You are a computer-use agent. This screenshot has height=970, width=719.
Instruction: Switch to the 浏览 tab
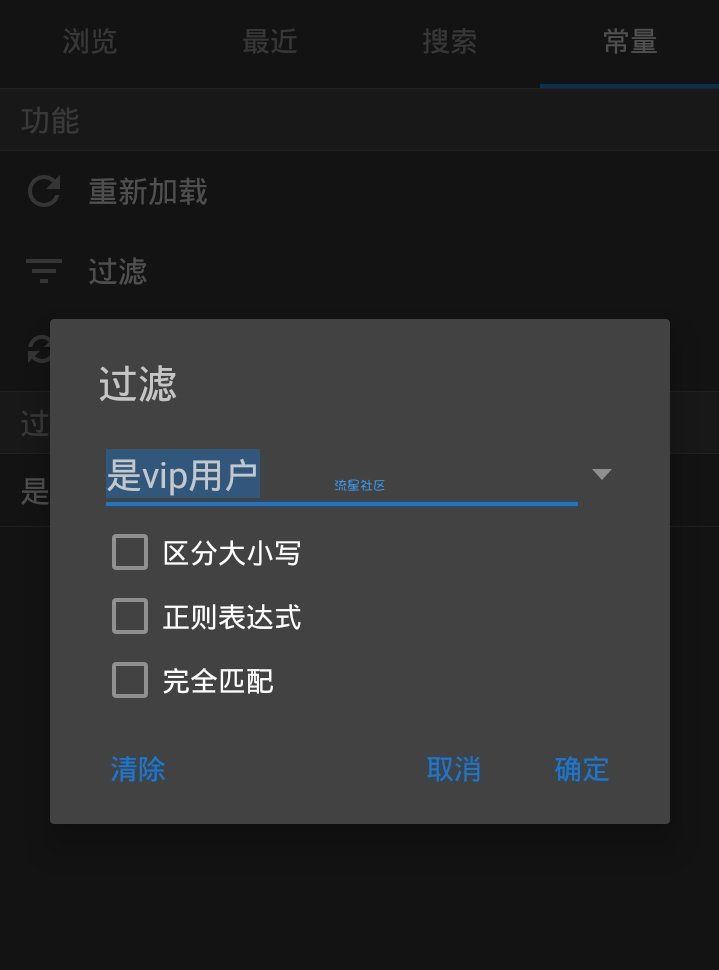[90, 43]
